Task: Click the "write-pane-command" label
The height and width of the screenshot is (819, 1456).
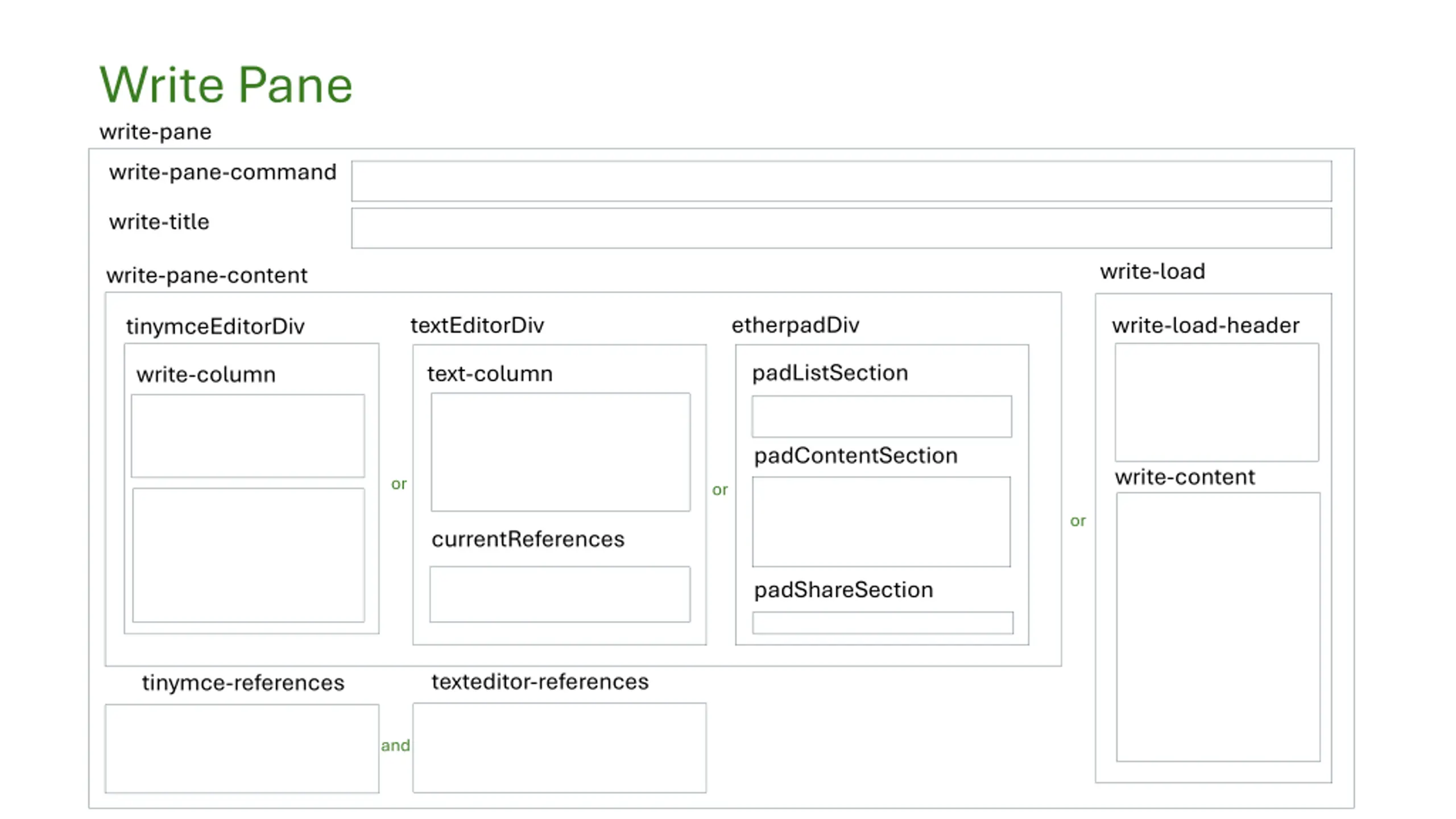Action: tap(222, 172)
